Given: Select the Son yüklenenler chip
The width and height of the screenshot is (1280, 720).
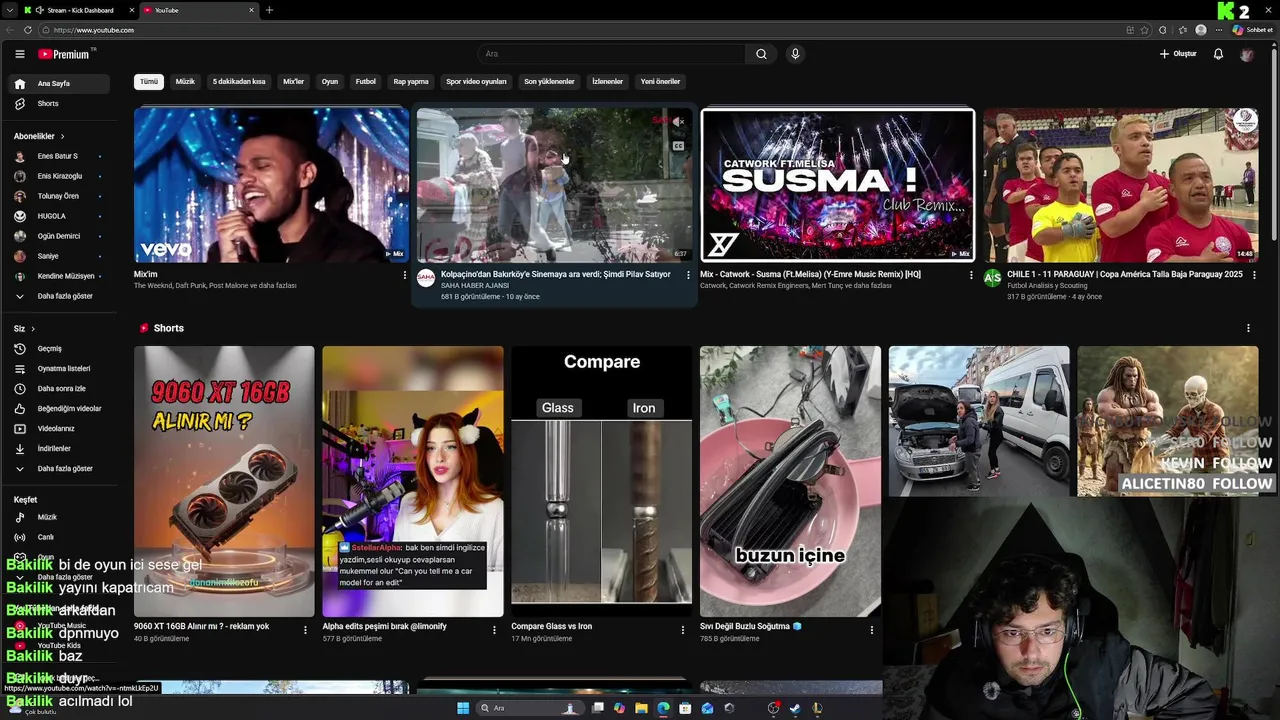Looking at the screenshot, I should coord(549,82).
